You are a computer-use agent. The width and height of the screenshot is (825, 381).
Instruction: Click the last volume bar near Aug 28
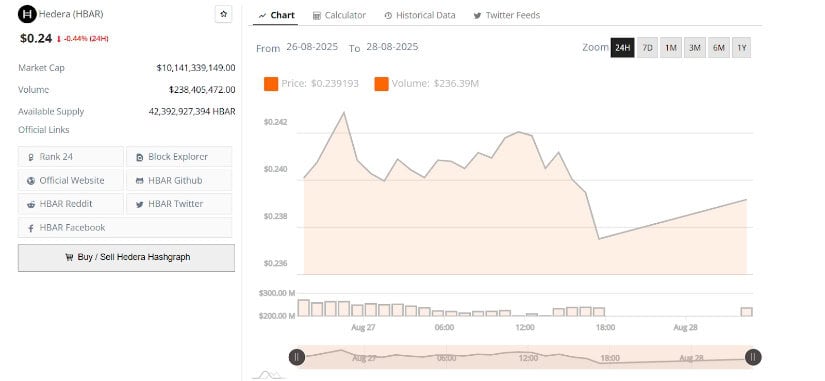tap(747, 312)
